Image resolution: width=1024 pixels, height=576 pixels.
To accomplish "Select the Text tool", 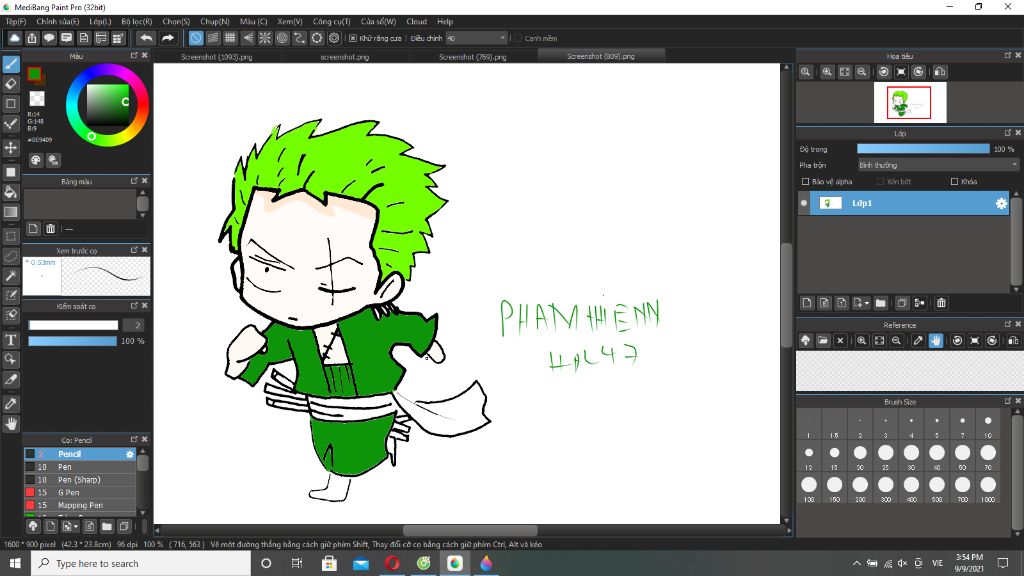I will (x=11, y=340).
